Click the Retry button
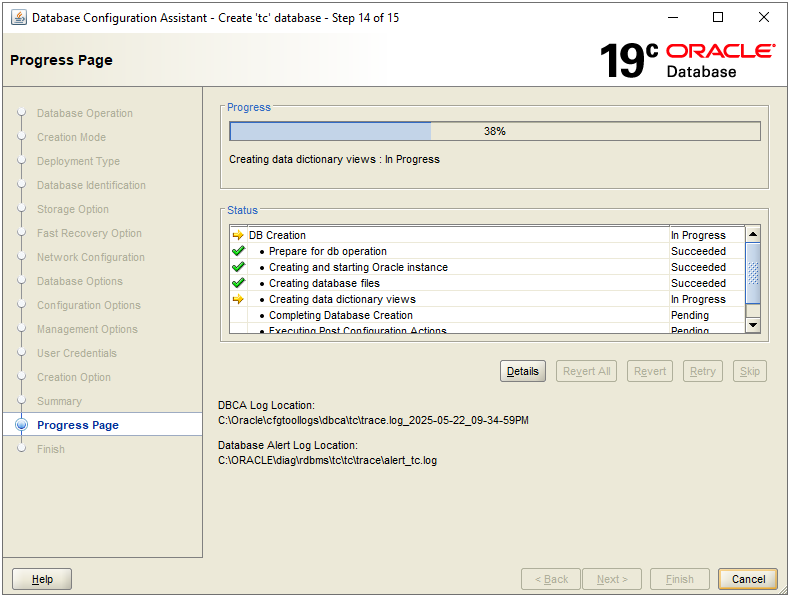 703,371
